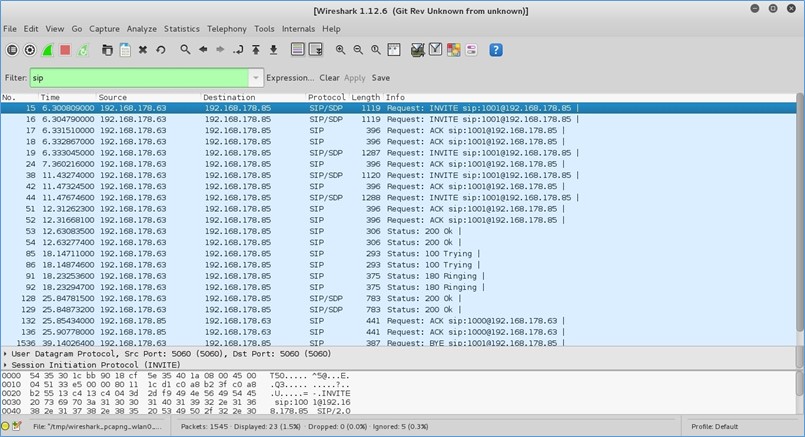Open the Telephony menu
The width and height of the screenshot is (805, 437).
click(x=227, y=29)
